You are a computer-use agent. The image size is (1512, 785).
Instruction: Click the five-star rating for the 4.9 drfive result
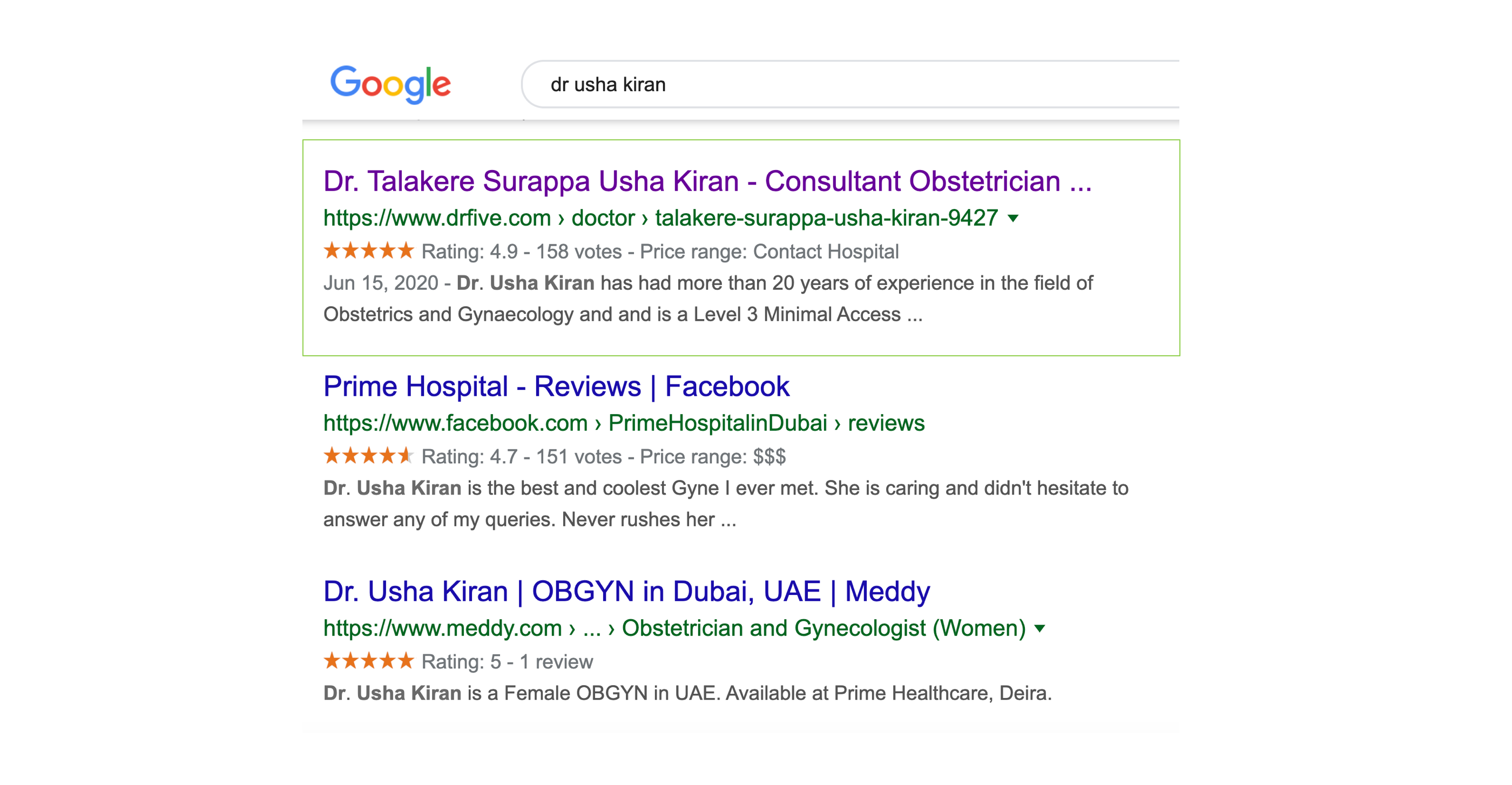click(369, 251)
